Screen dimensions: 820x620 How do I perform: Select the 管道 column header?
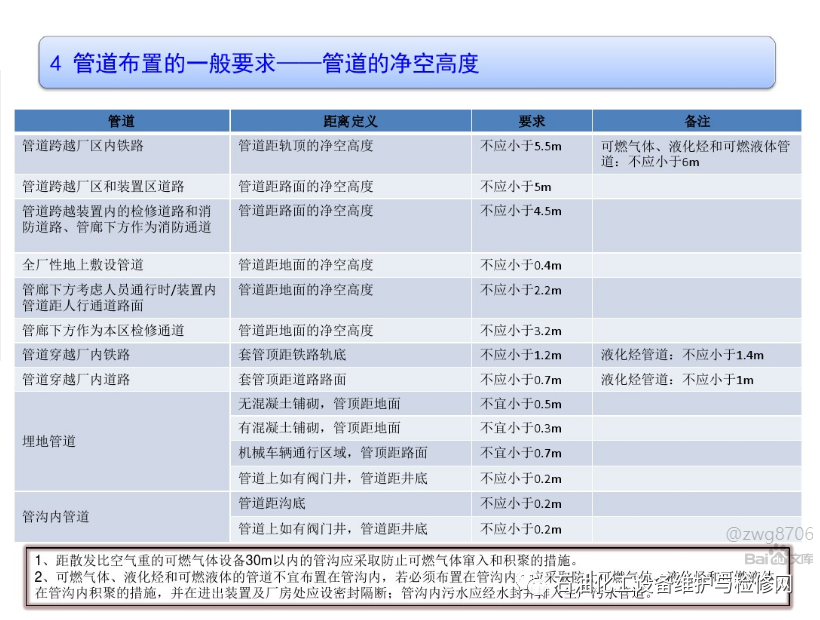121,121
